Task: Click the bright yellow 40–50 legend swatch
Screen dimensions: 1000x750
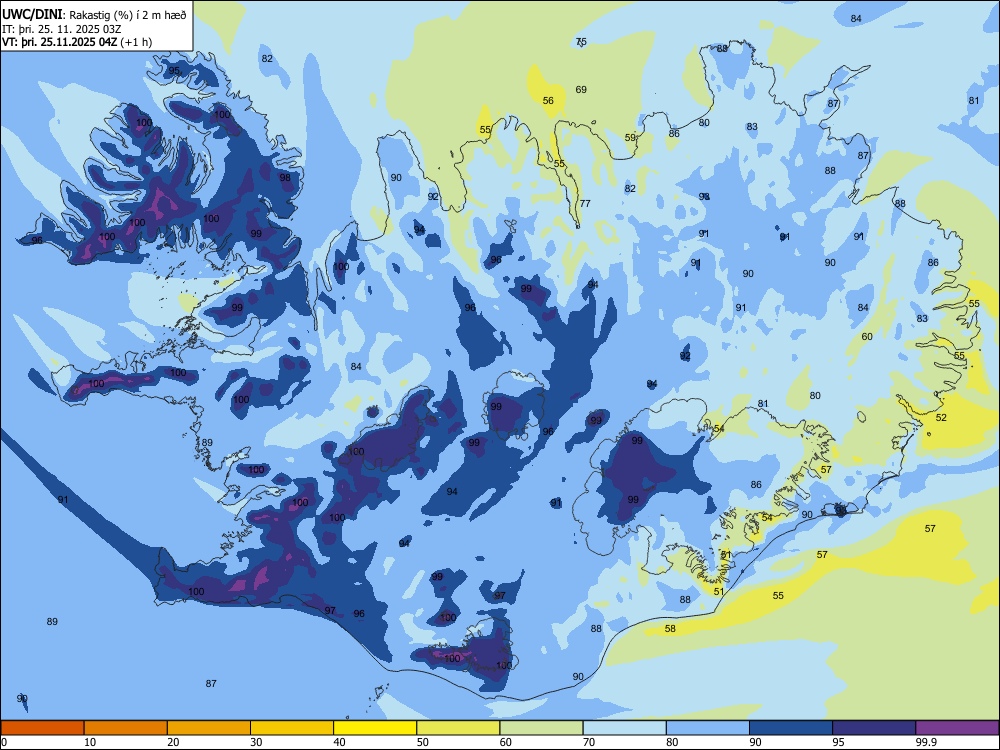Action: (375, 728)
